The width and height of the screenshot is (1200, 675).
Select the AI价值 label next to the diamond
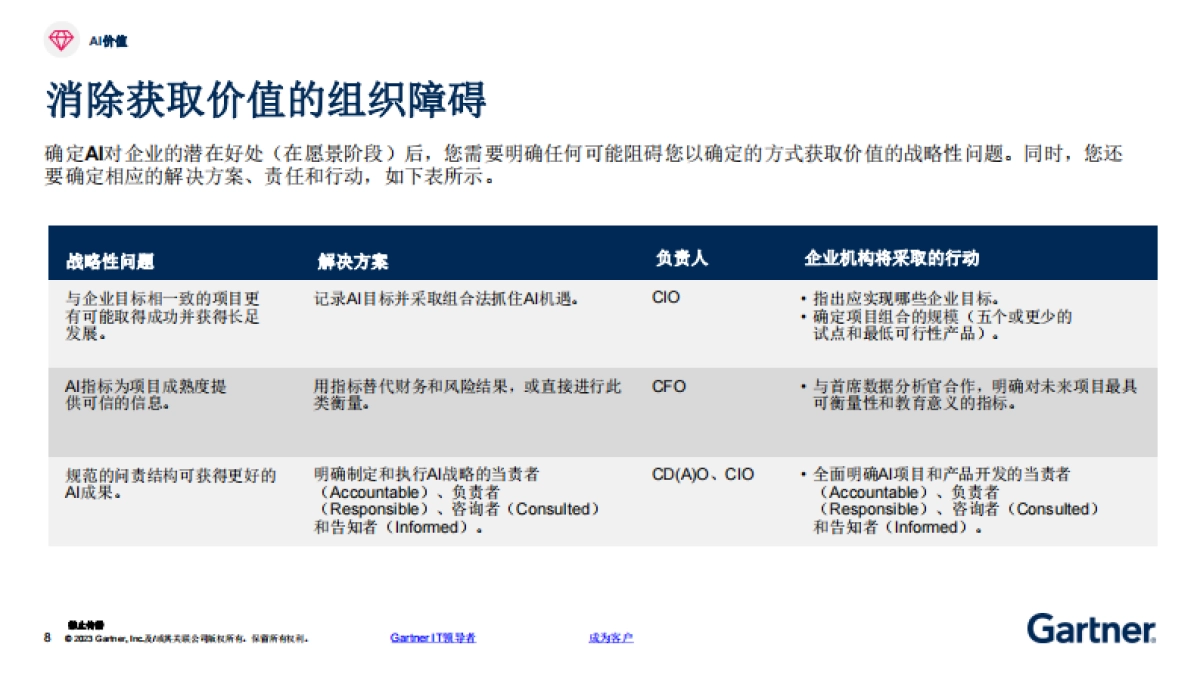click(x=106, y=41)
